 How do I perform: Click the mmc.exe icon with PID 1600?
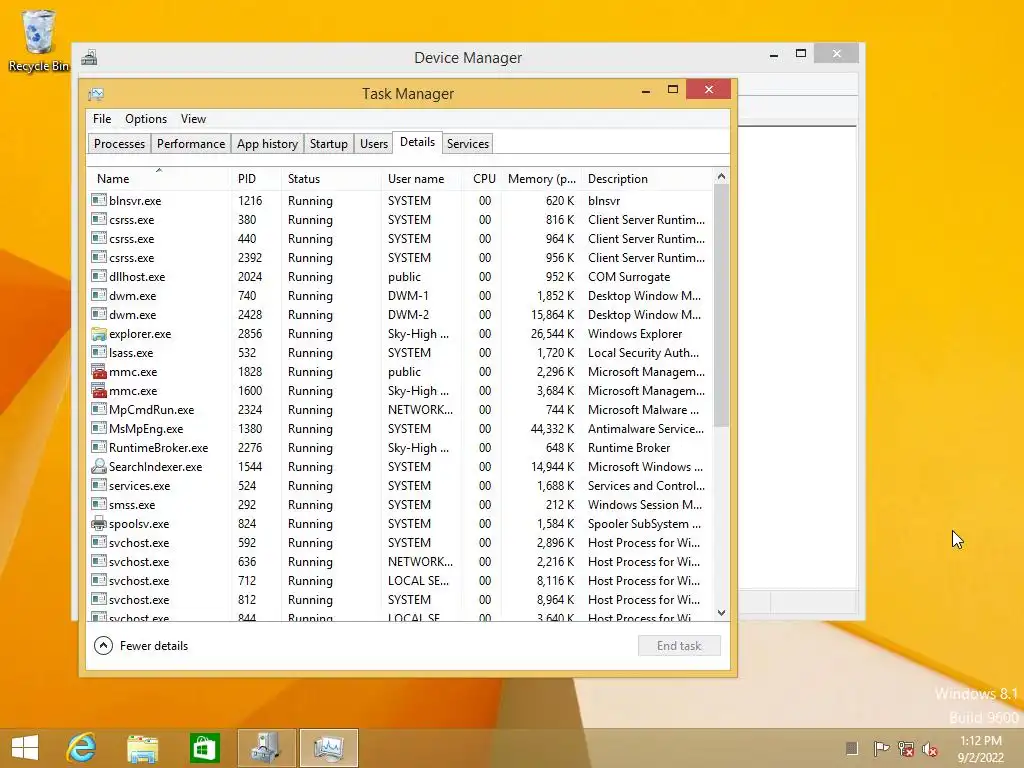[99, 391]
